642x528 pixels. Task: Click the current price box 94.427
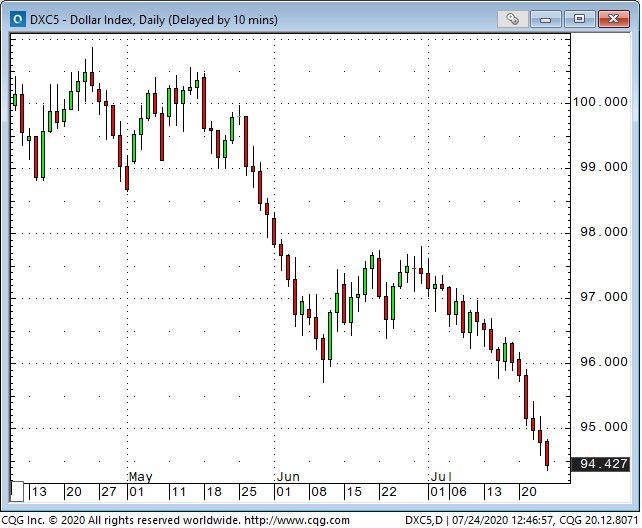pos(600,464)
